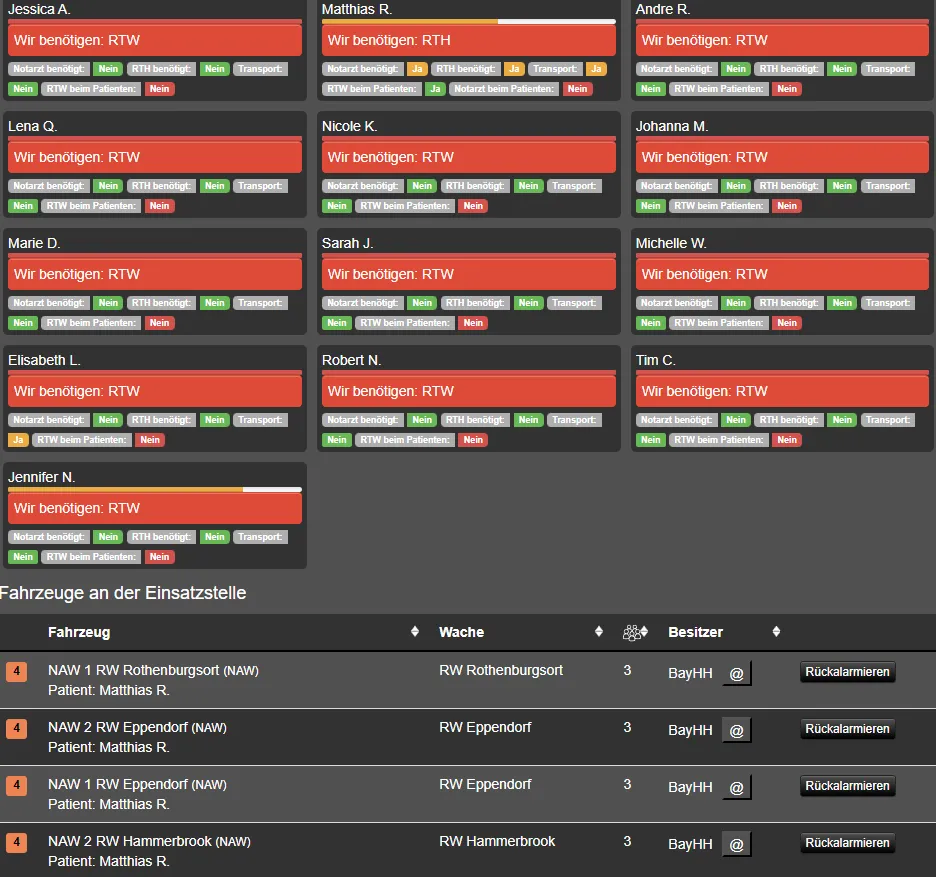Click the personnel group icon in the table header
The image size is (936, 877).
631,632
